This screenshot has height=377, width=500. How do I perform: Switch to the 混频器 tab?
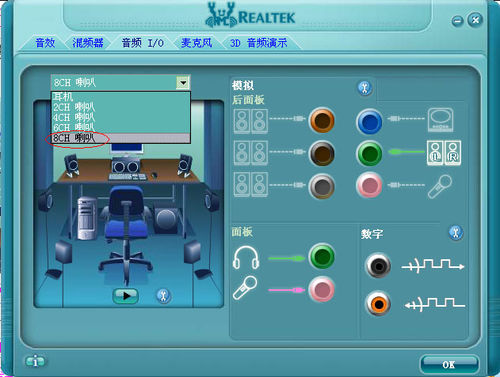[88, 43]
